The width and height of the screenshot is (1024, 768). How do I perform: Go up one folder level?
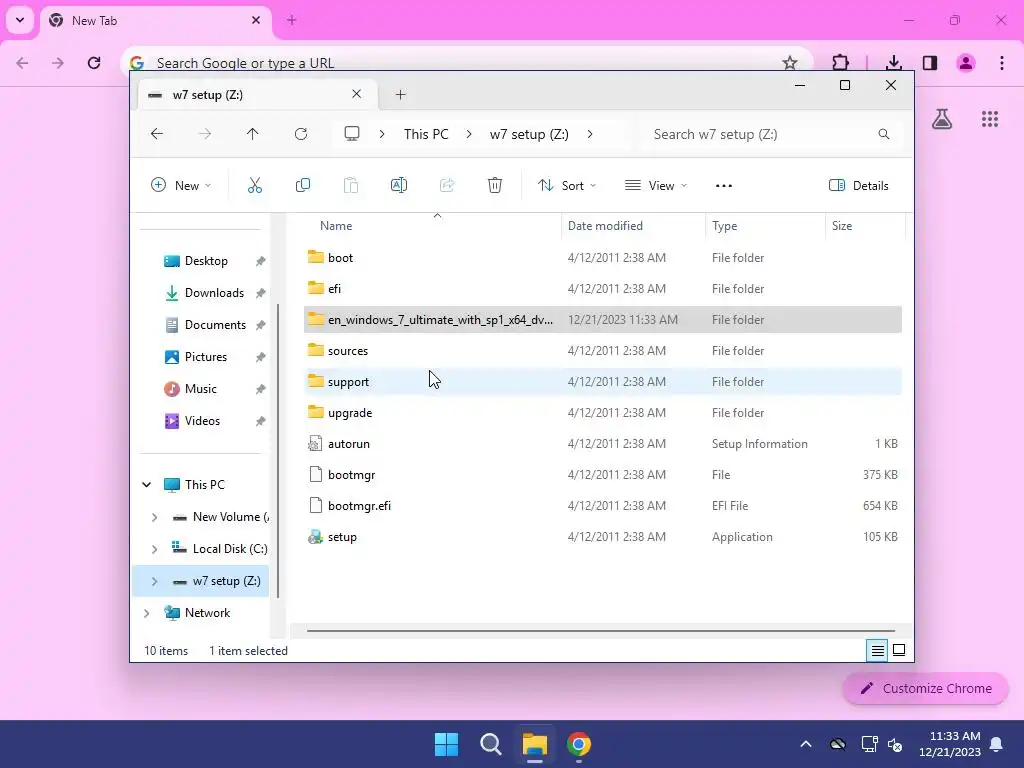(253, 134)
